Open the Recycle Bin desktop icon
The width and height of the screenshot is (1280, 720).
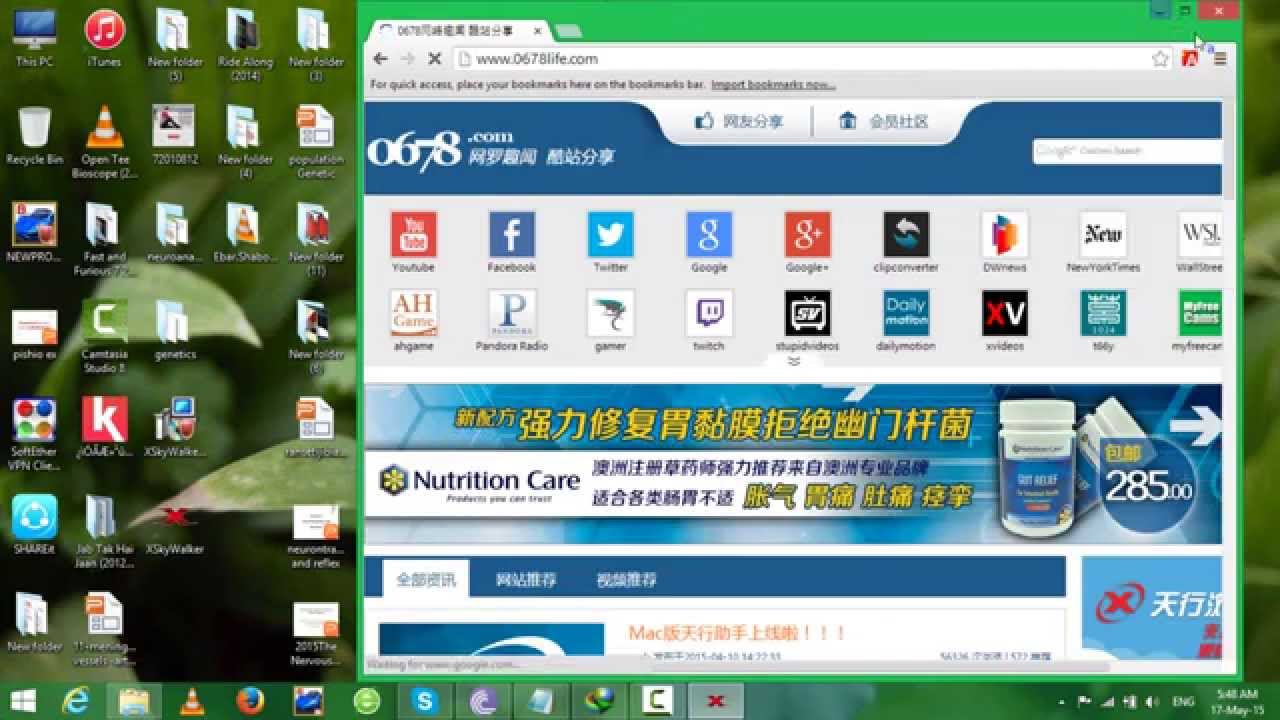[x=34, y=135]
